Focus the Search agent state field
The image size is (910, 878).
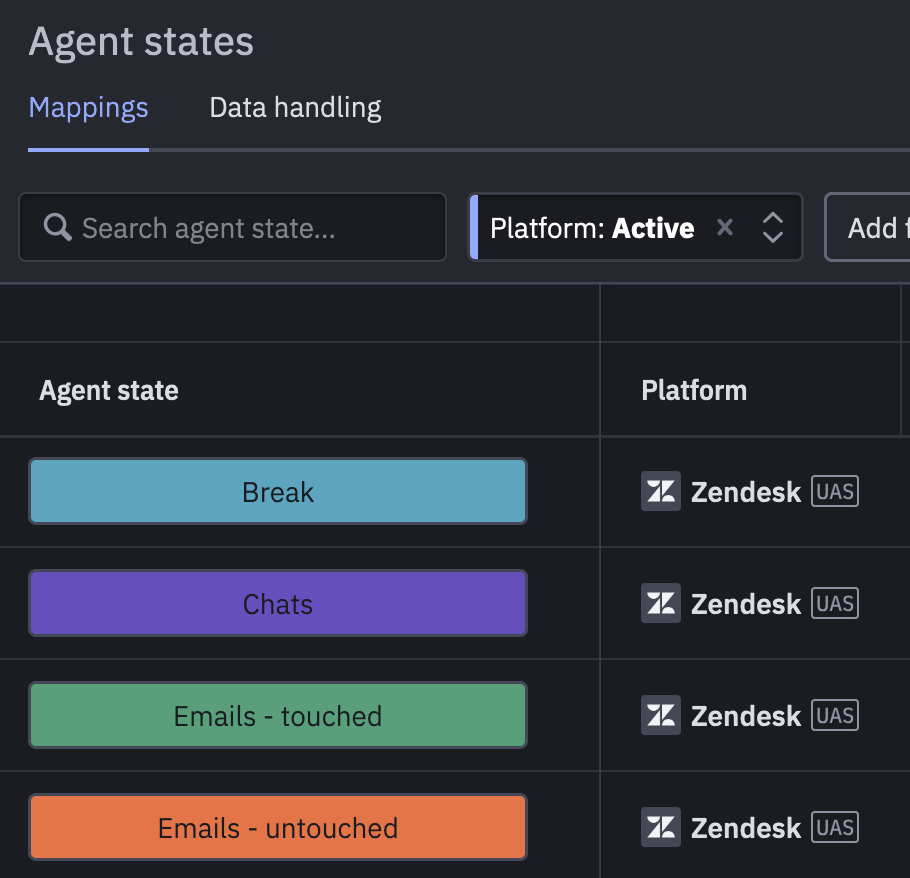(x=232, y=227)
